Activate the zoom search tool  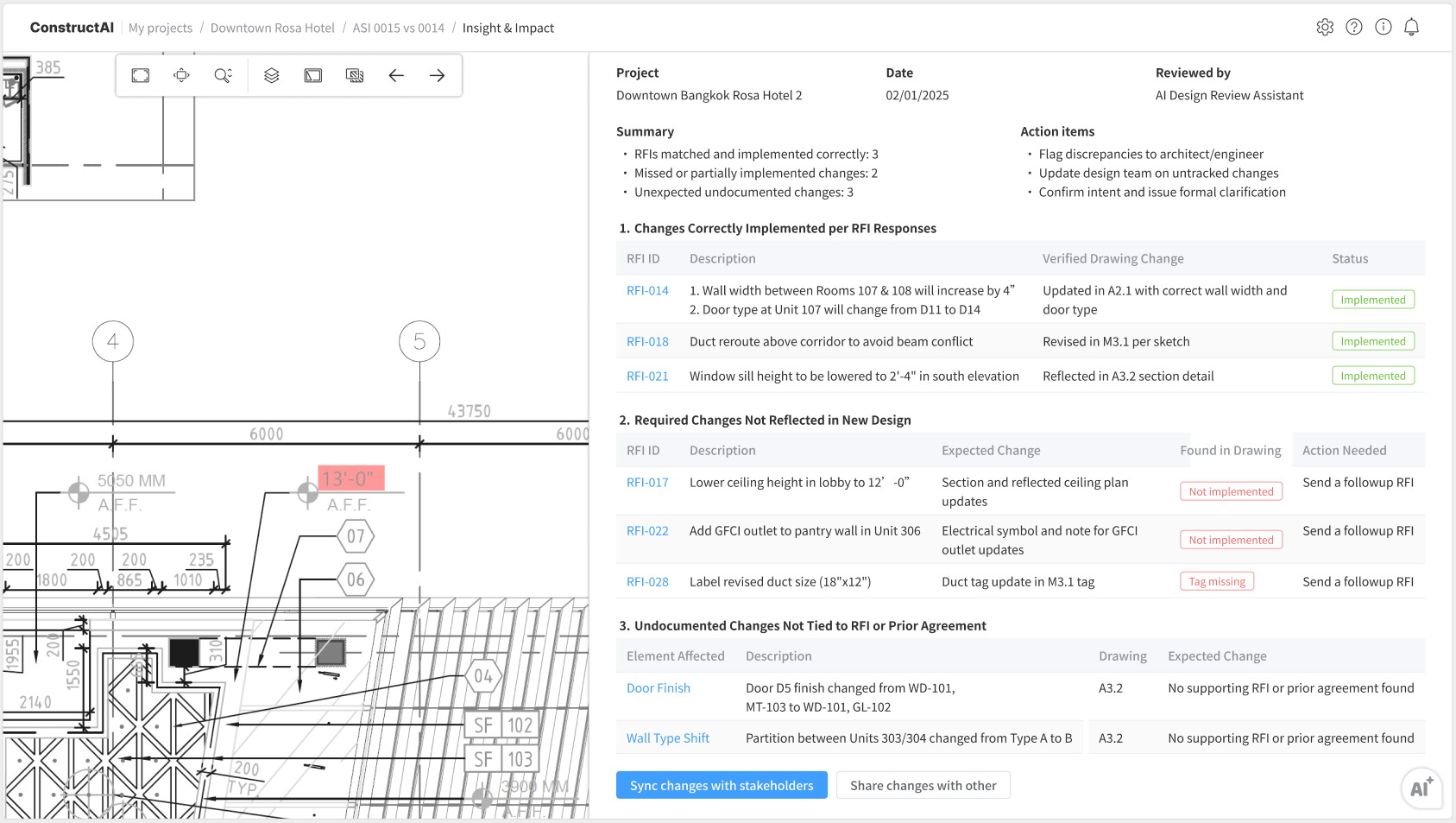click(224, 75)
